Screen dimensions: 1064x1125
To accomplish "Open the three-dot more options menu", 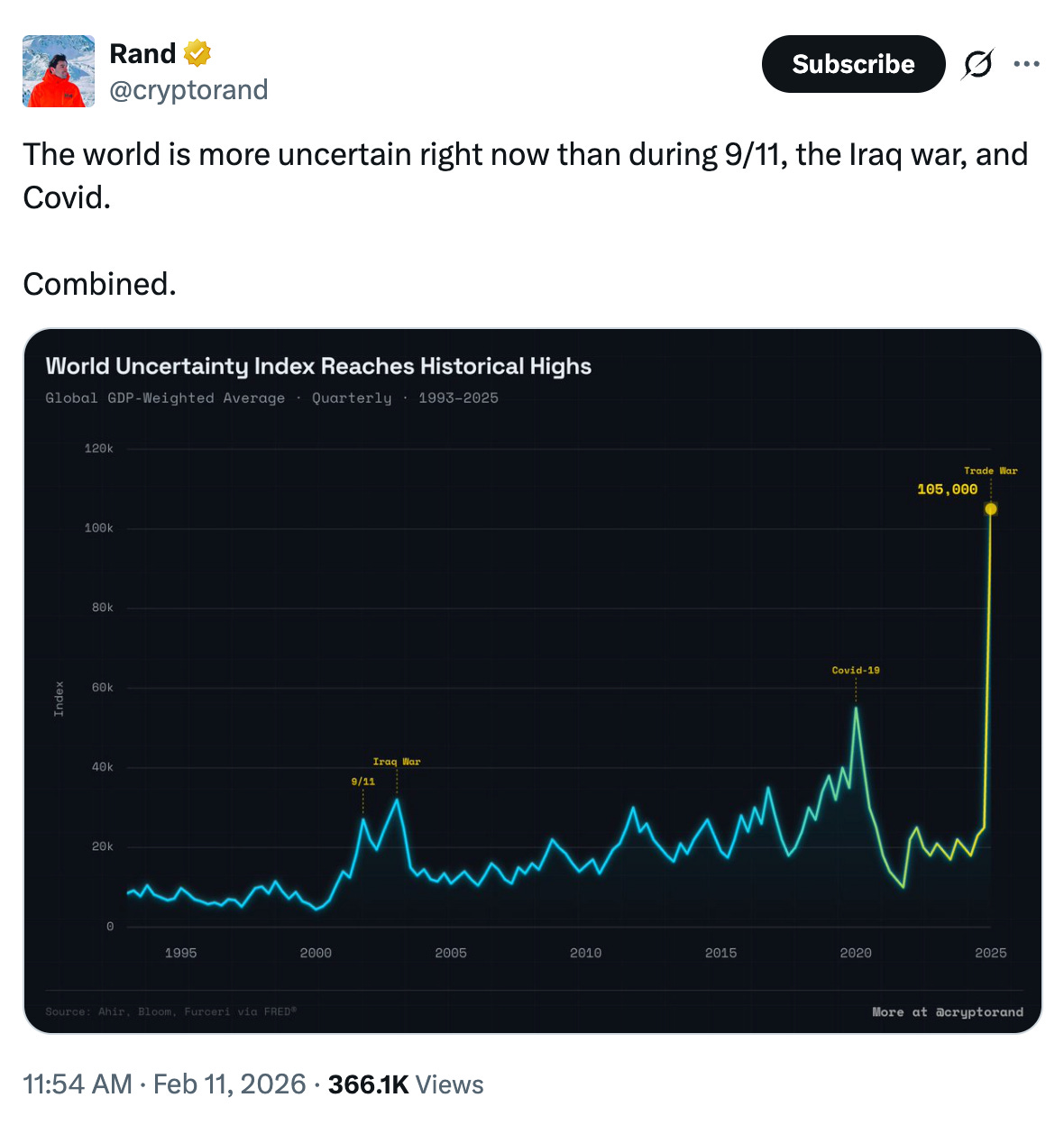I will pyautogui.click(x=1026, y=64).
